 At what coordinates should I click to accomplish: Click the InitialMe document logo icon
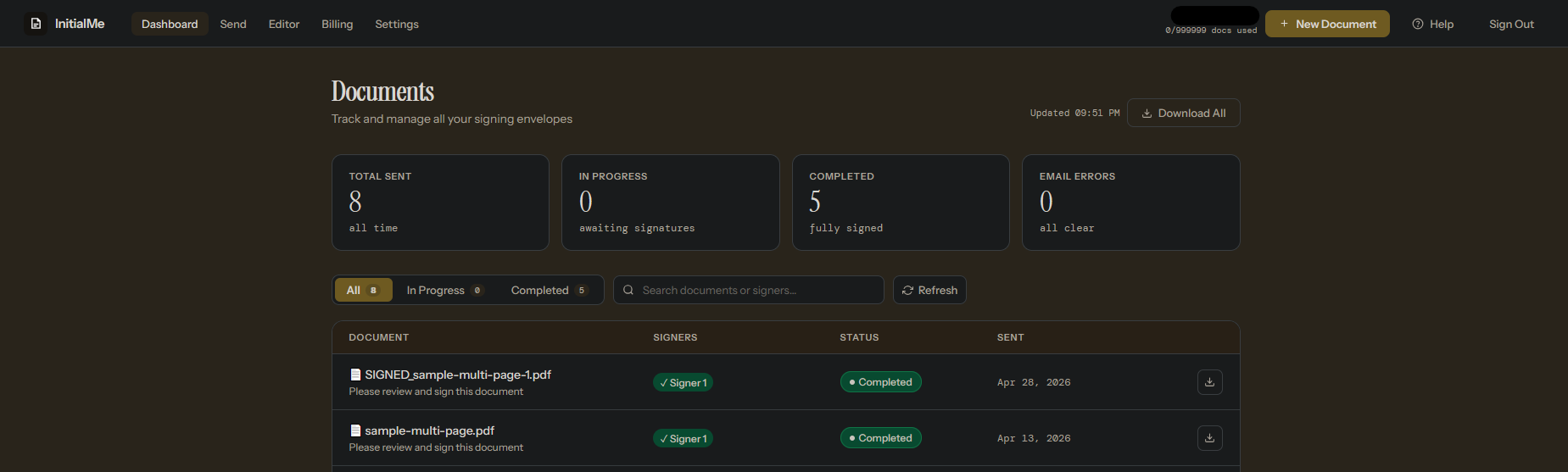click(x=36, y=24)
